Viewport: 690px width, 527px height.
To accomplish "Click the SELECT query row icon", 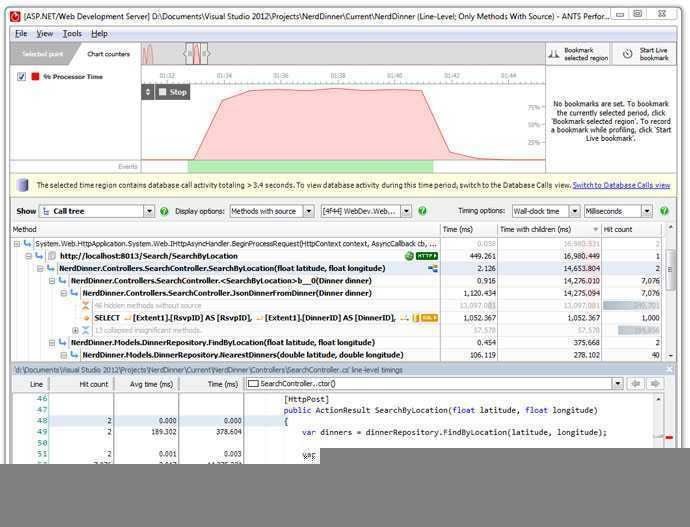I will [x=86, y=318].
